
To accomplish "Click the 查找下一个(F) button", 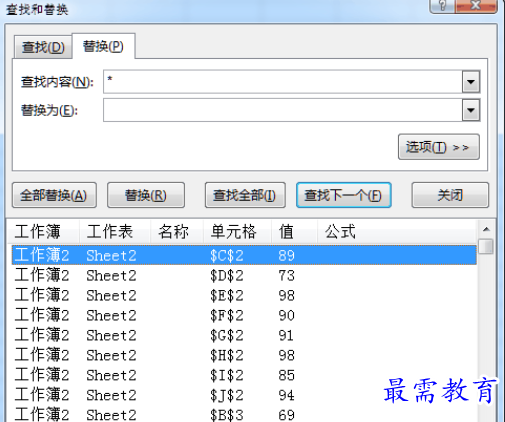I will tap(343, 195).
